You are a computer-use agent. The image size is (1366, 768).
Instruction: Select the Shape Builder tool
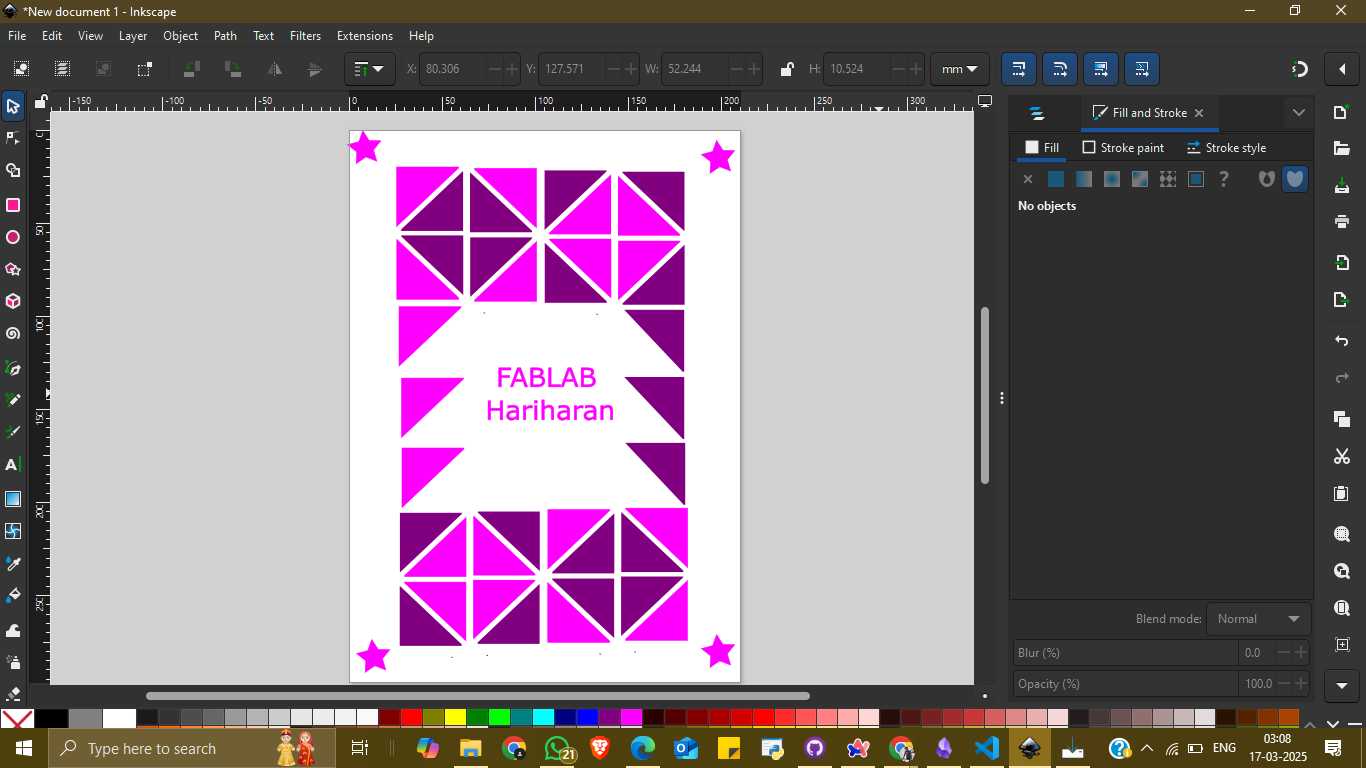[13, 172]
